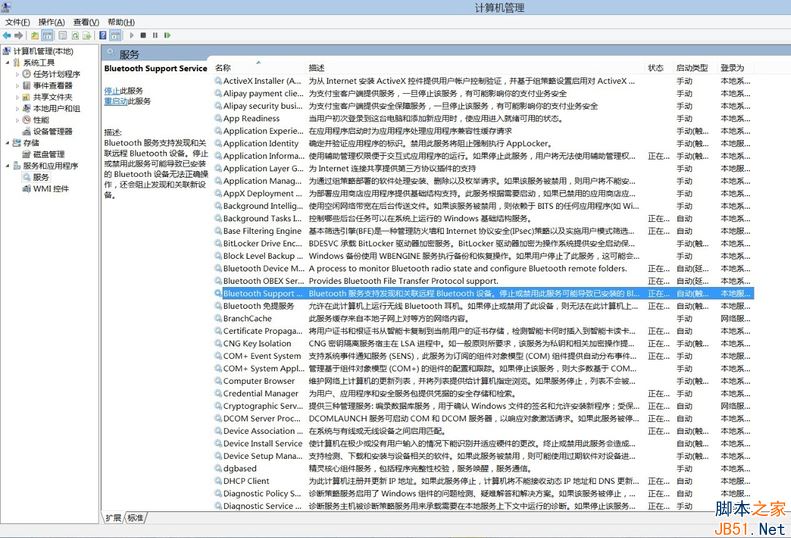Click the Properties toolbar icon
This screenshot has width=791, height=538.
point(63,35)
